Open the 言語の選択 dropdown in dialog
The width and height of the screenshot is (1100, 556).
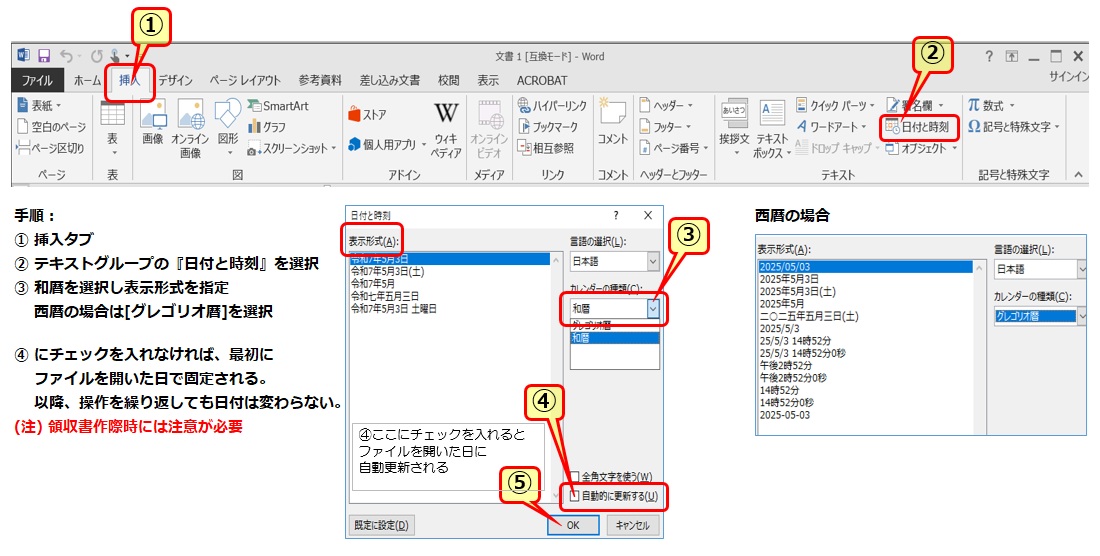(x=653, y=262)
